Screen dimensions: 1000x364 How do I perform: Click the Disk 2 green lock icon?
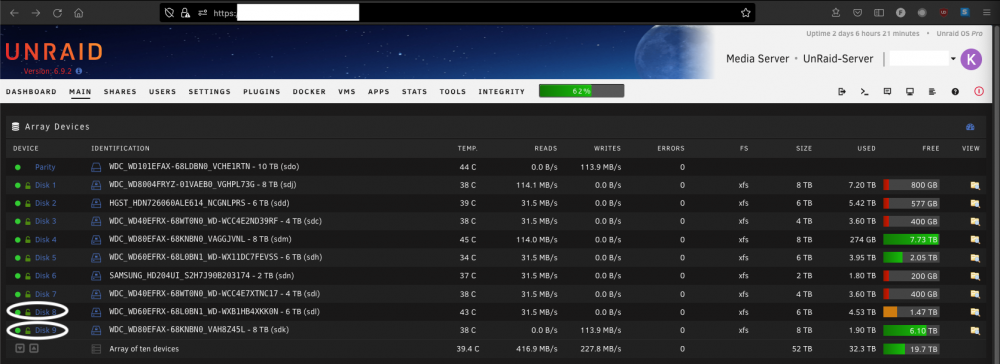click(x=28, y=203)
